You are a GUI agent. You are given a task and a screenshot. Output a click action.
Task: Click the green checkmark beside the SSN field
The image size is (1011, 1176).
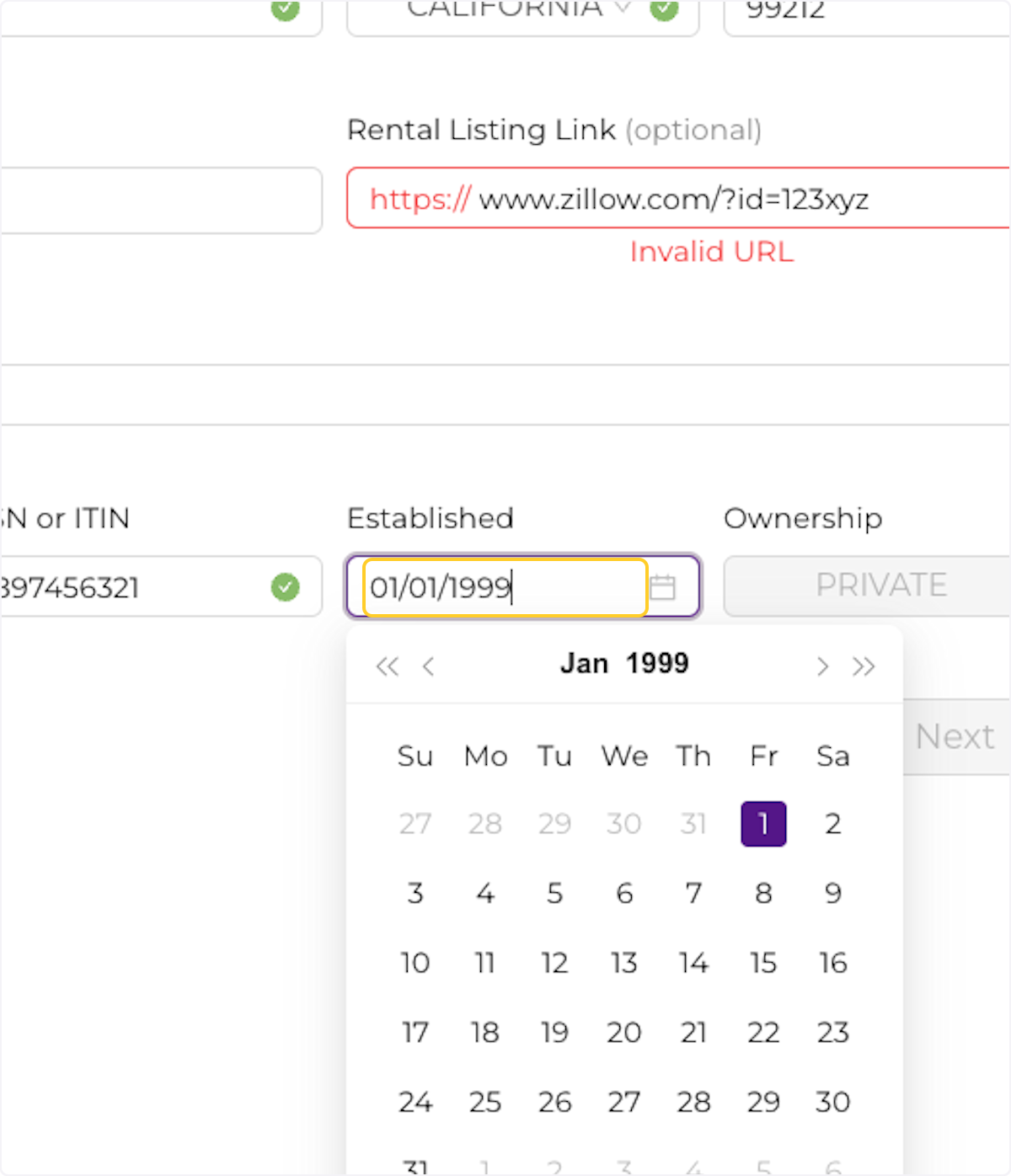click(x=286, y=587)
